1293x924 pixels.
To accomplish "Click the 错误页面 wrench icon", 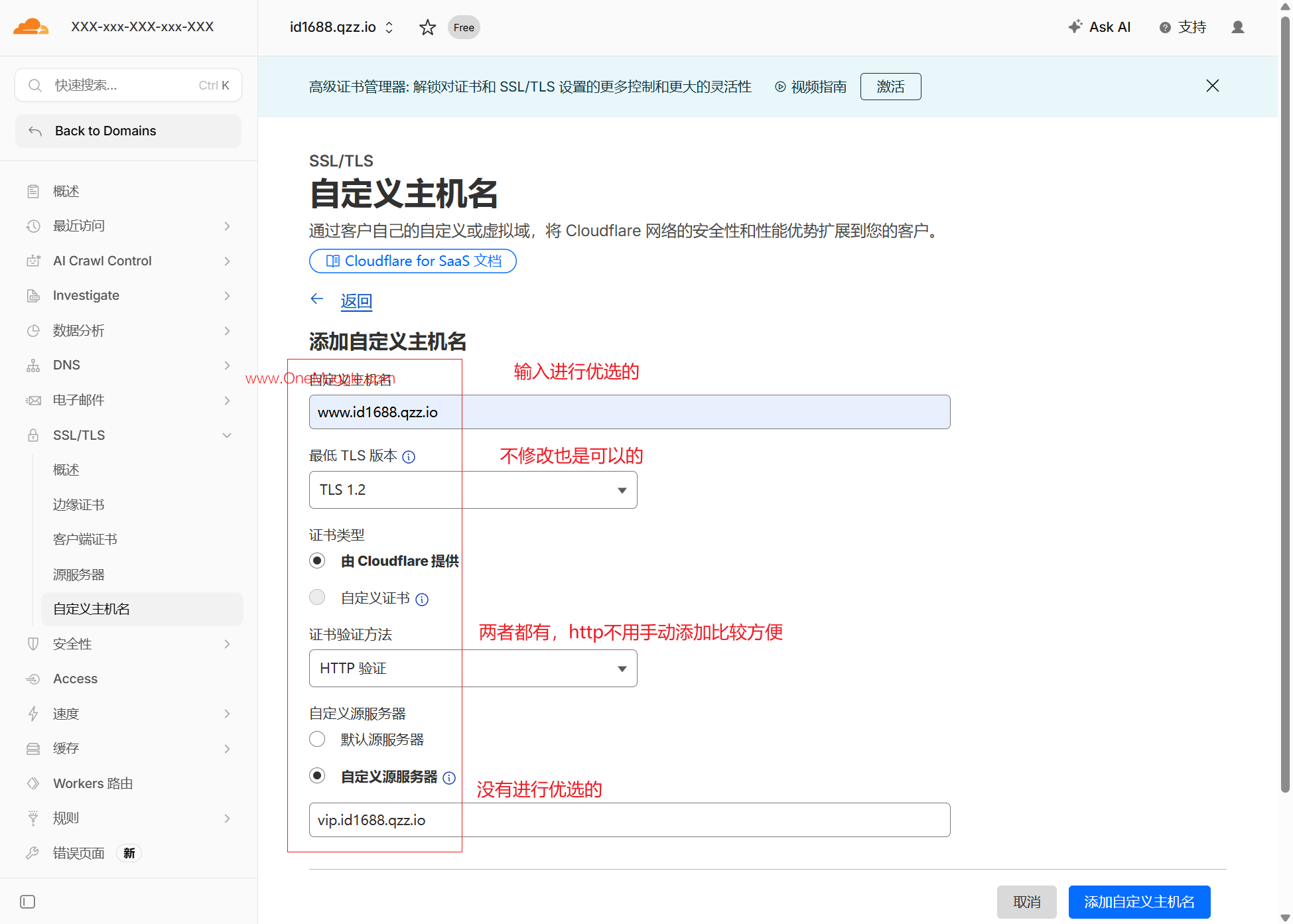I will click(33, 853).
